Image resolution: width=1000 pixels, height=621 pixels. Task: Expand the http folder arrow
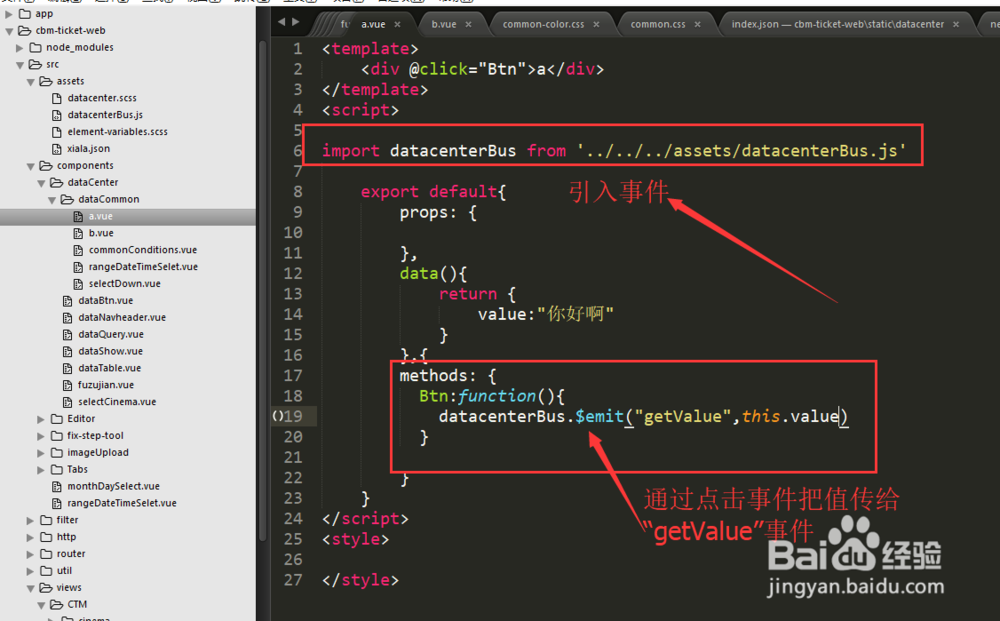(30, 537)
